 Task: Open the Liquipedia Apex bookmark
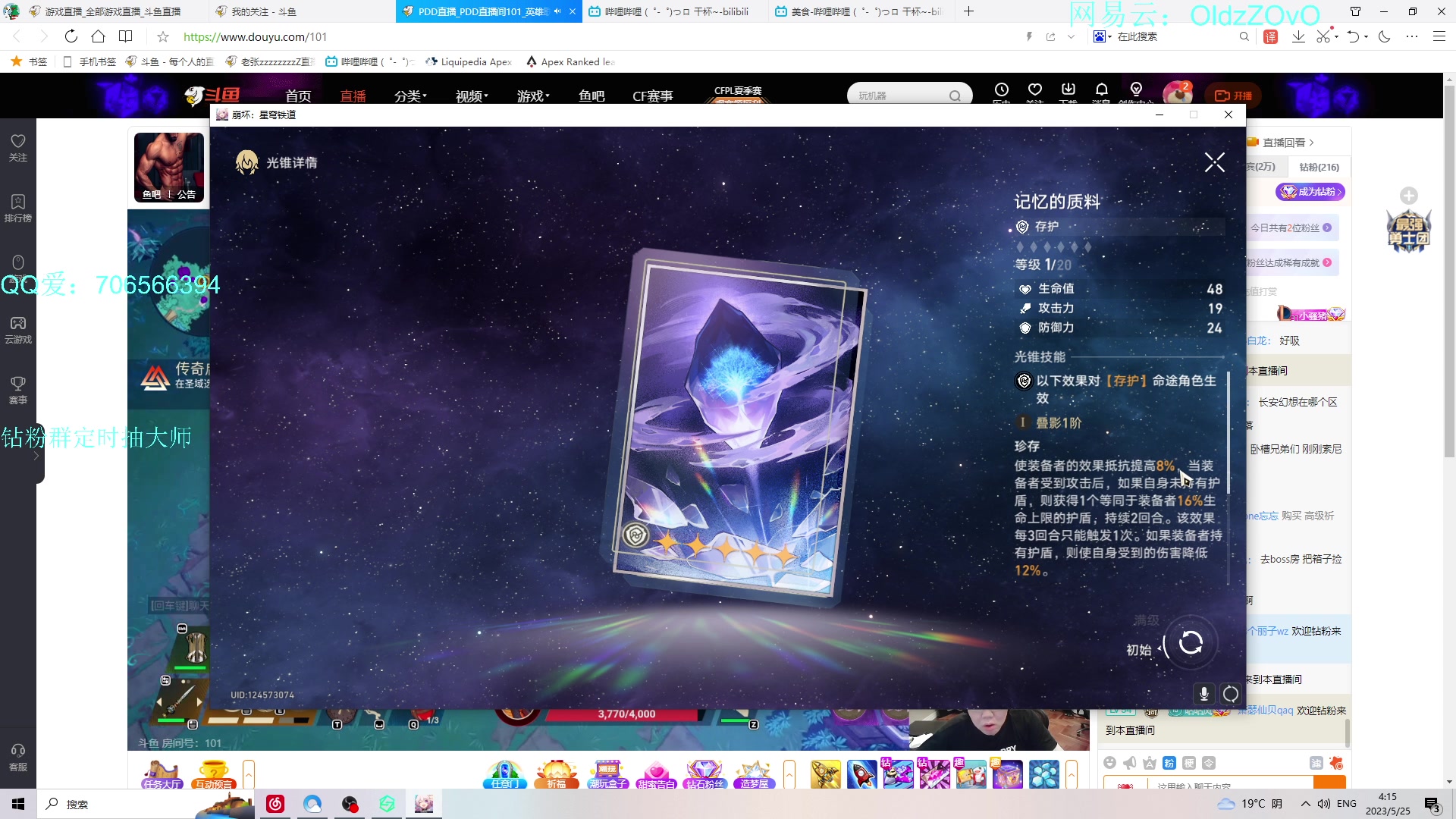coord(469,61)
